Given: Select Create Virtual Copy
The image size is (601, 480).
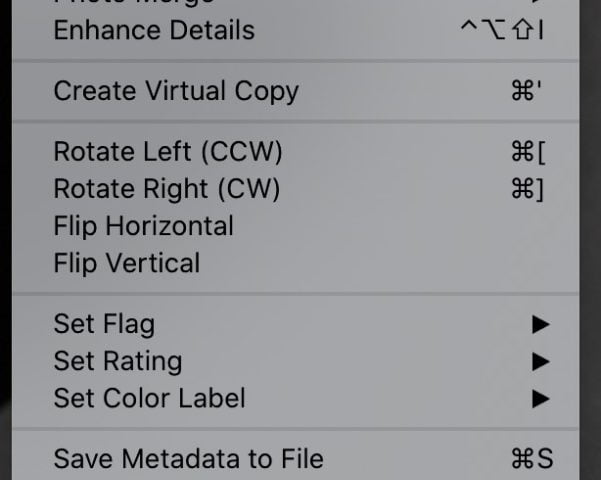Looking at the screenshot, I should 176,91.
